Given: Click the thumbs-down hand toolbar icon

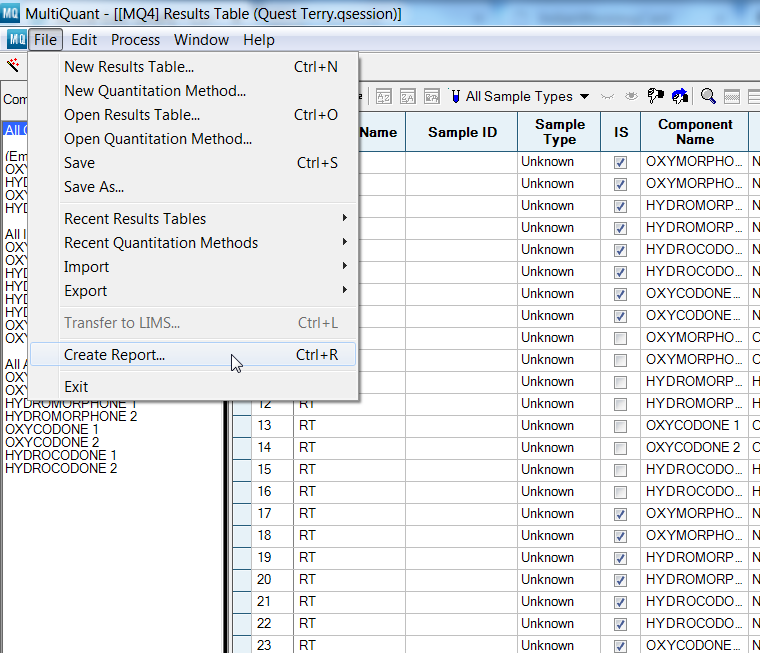Looking at the screenshot, I should (x=655, y=96).
